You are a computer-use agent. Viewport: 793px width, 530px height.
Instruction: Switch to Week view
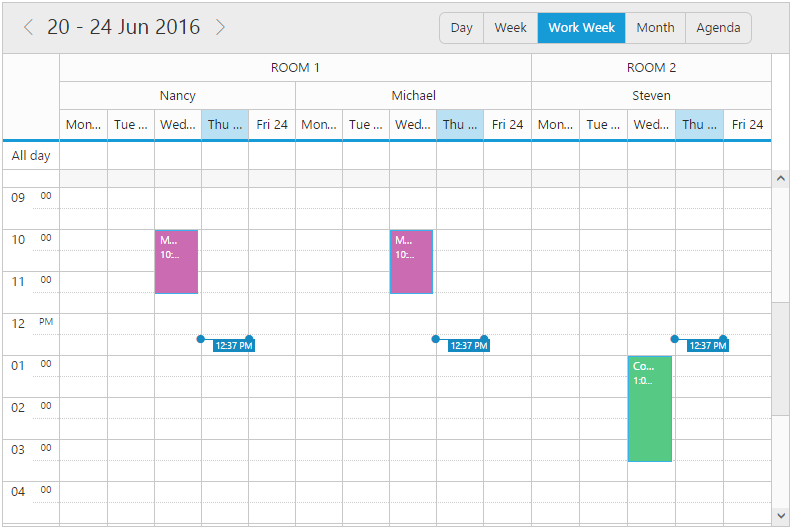click(x=510, y=28)
